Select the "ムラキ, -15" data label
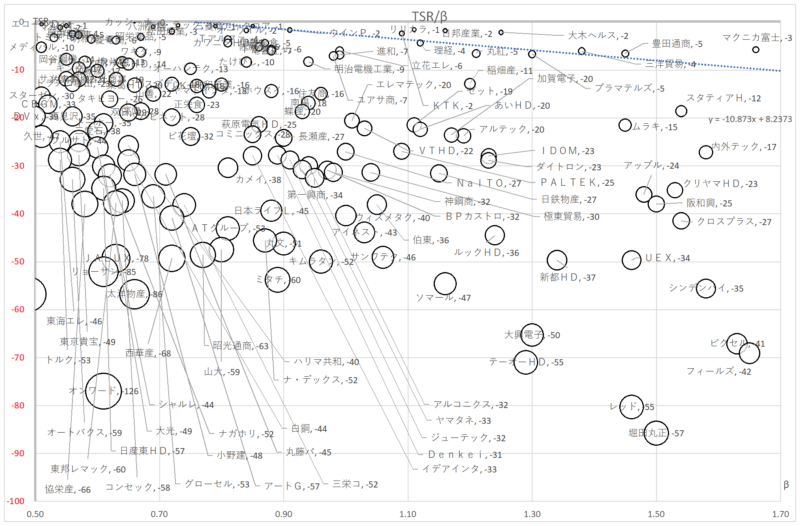 coord(655,127)
